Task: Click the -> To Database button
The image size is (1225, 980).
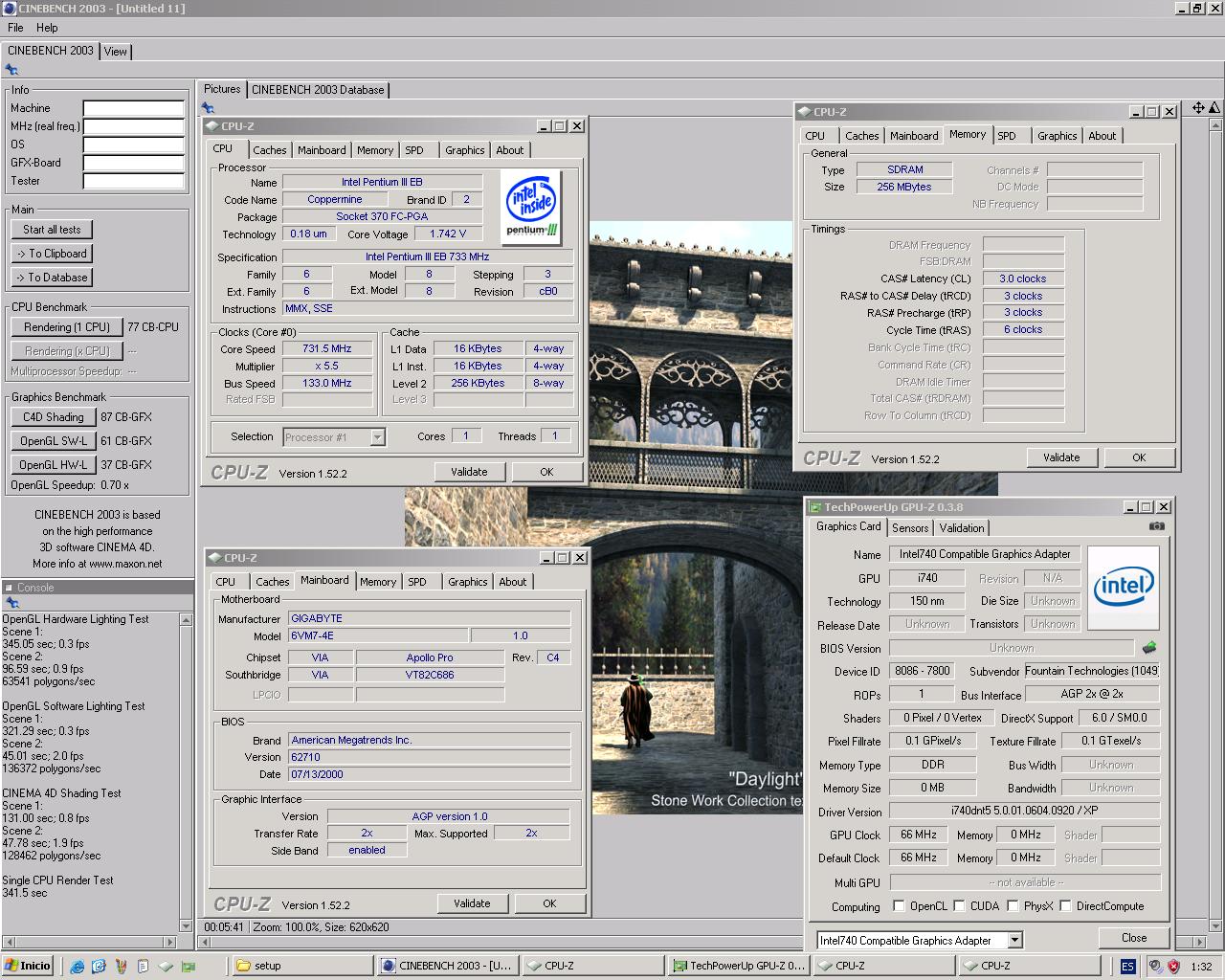Action: pyautogui.click(x=52, y=278)
